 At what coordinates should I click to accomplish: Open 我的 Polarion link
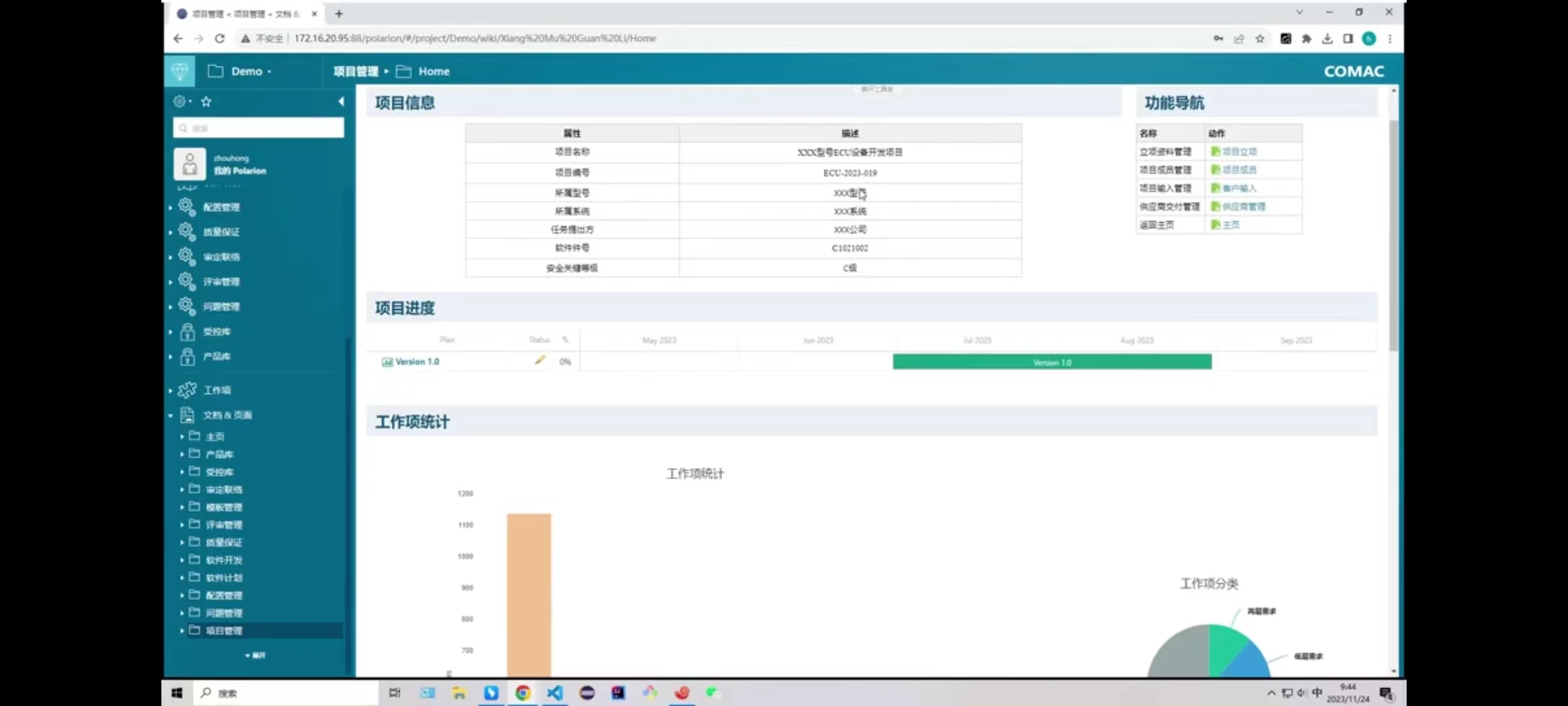240,171
